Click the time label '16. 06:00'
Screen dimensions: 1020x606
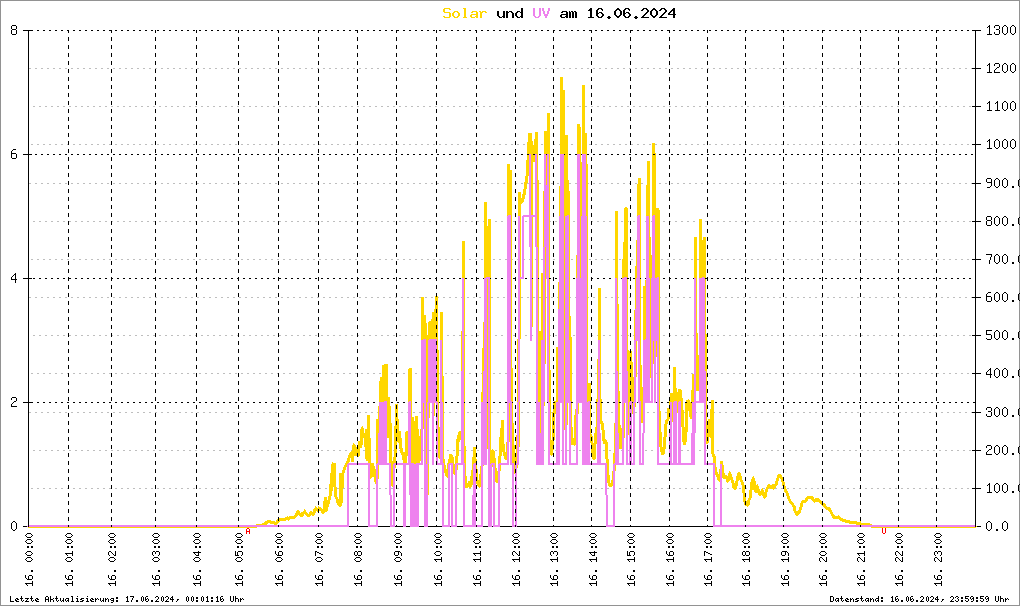(x=279, y=559)
